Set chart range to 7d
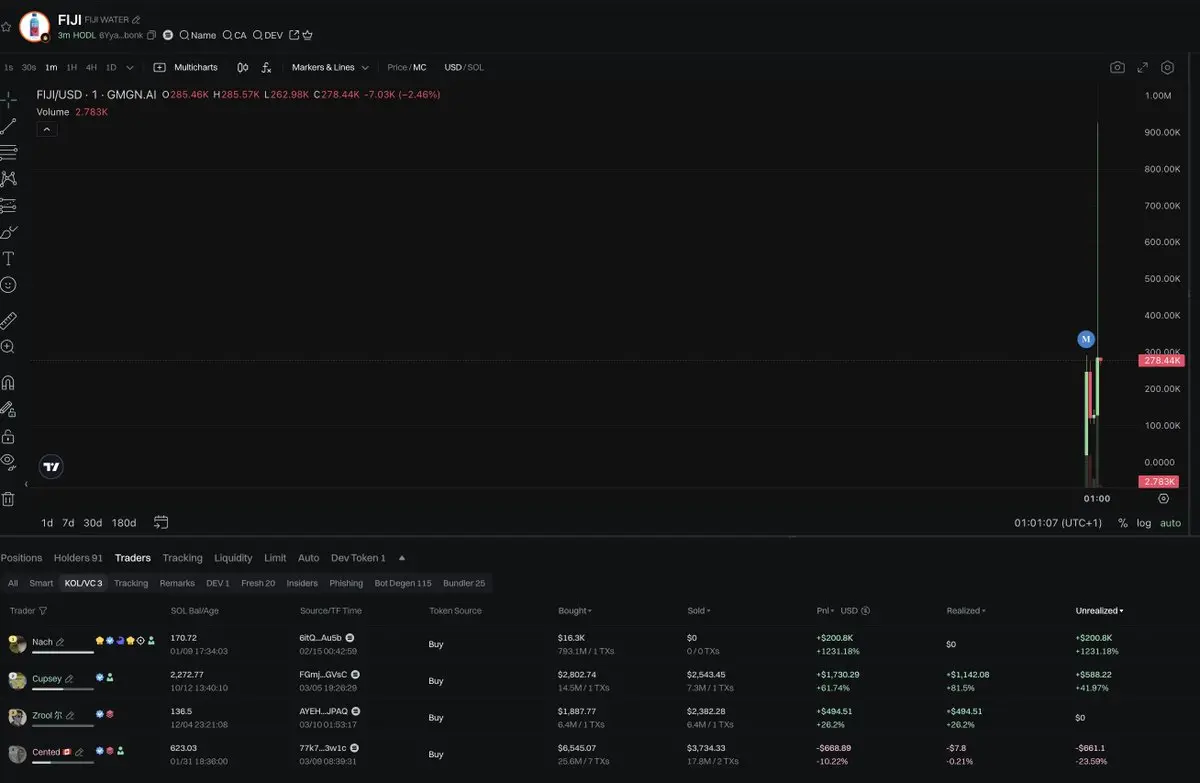This screenshot has width=1200, height=783. (68, 523)
